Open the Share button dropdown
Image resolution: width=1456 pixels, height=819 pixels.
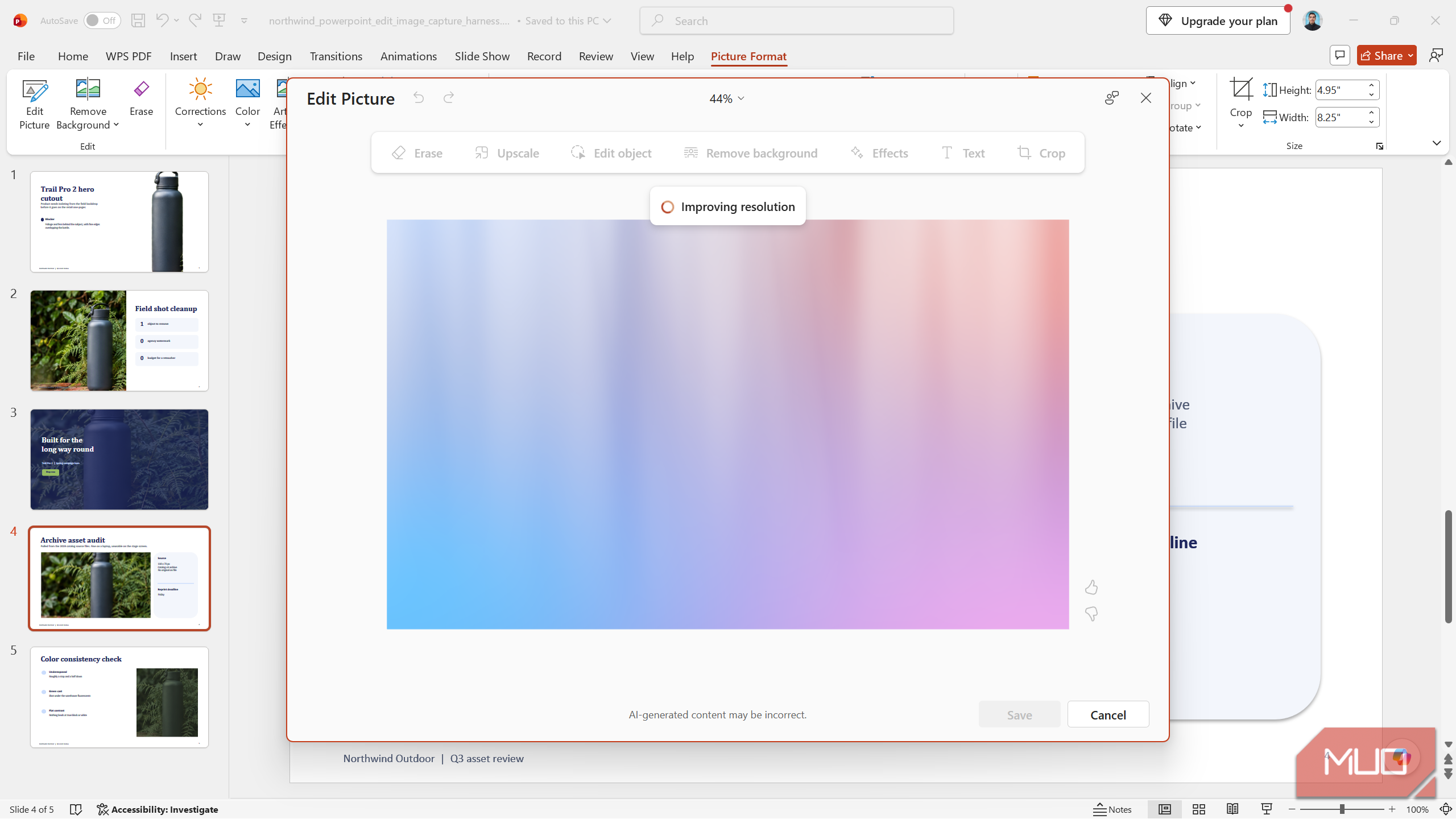click(1411, 55)
